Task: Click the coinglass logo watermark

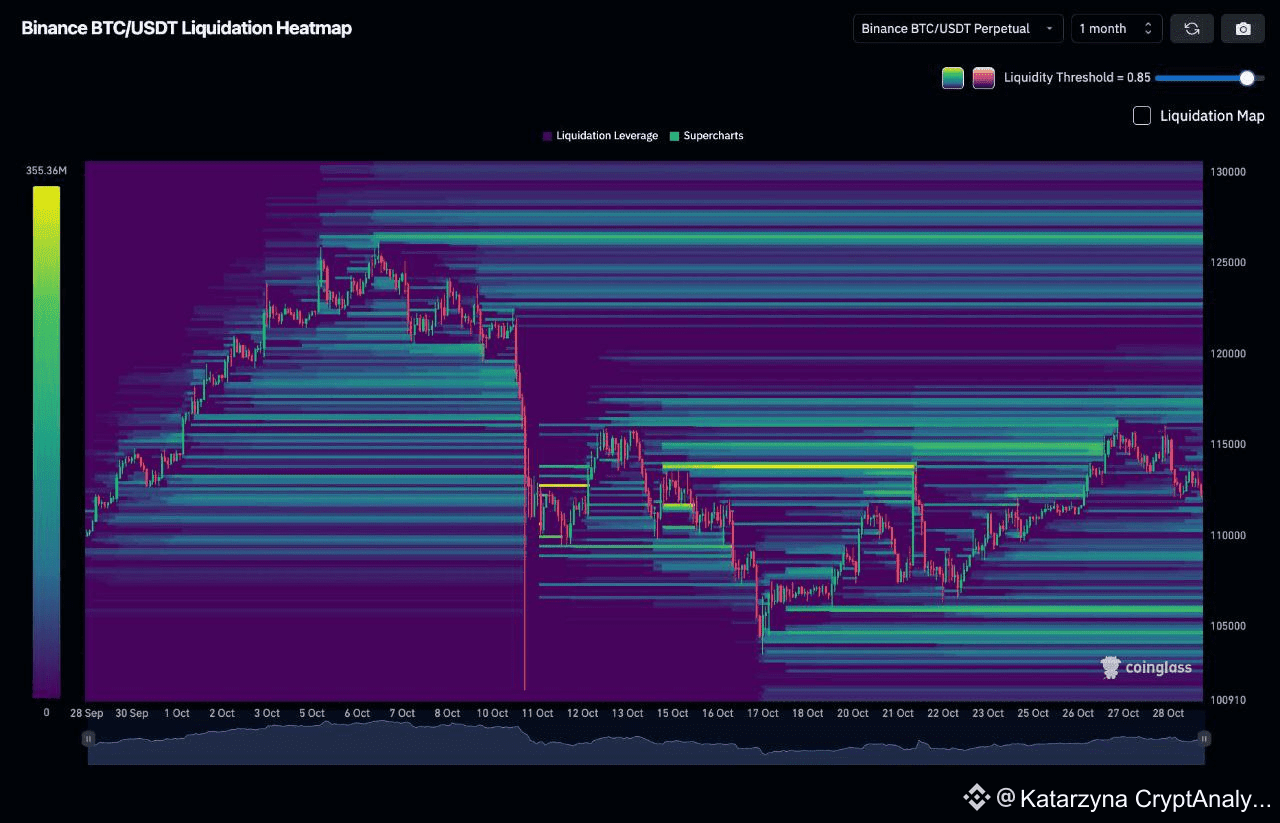Action: click(x=1146, y=668)
